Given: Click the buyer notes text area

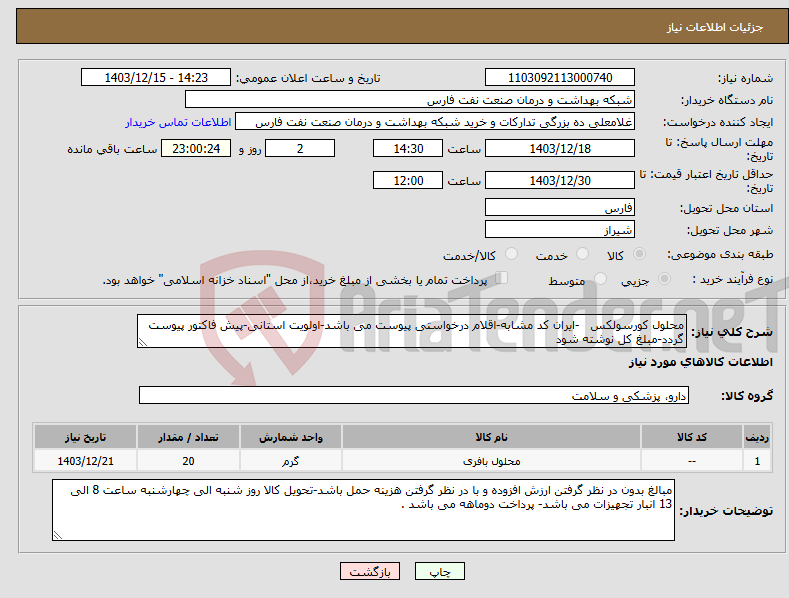Looking at the screenshot, I should [x=363, y=510].
